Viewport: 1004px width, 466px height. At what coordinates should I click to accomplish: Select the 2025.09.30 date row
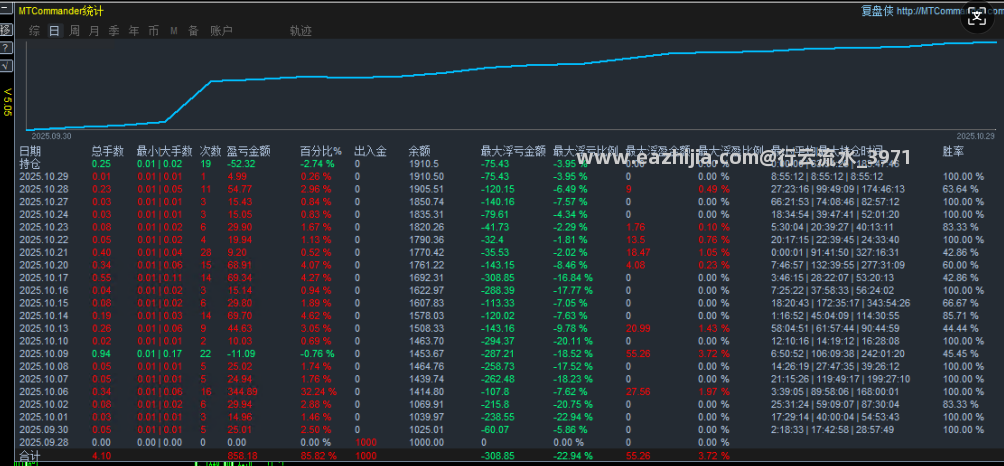pyautogui.click(x=44, y=429)
